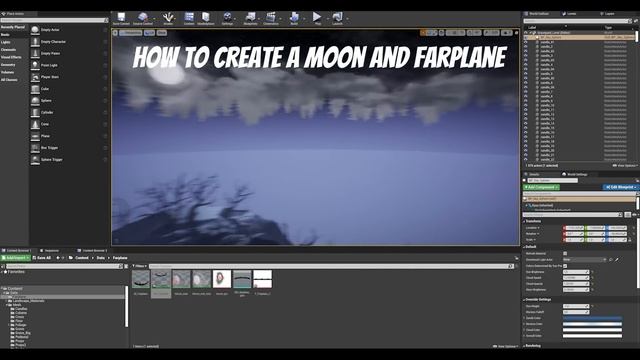This screenshot has height=360, width=640.
Task: Open the Blueprints toolbar icon
Action: tap(250, 17)
